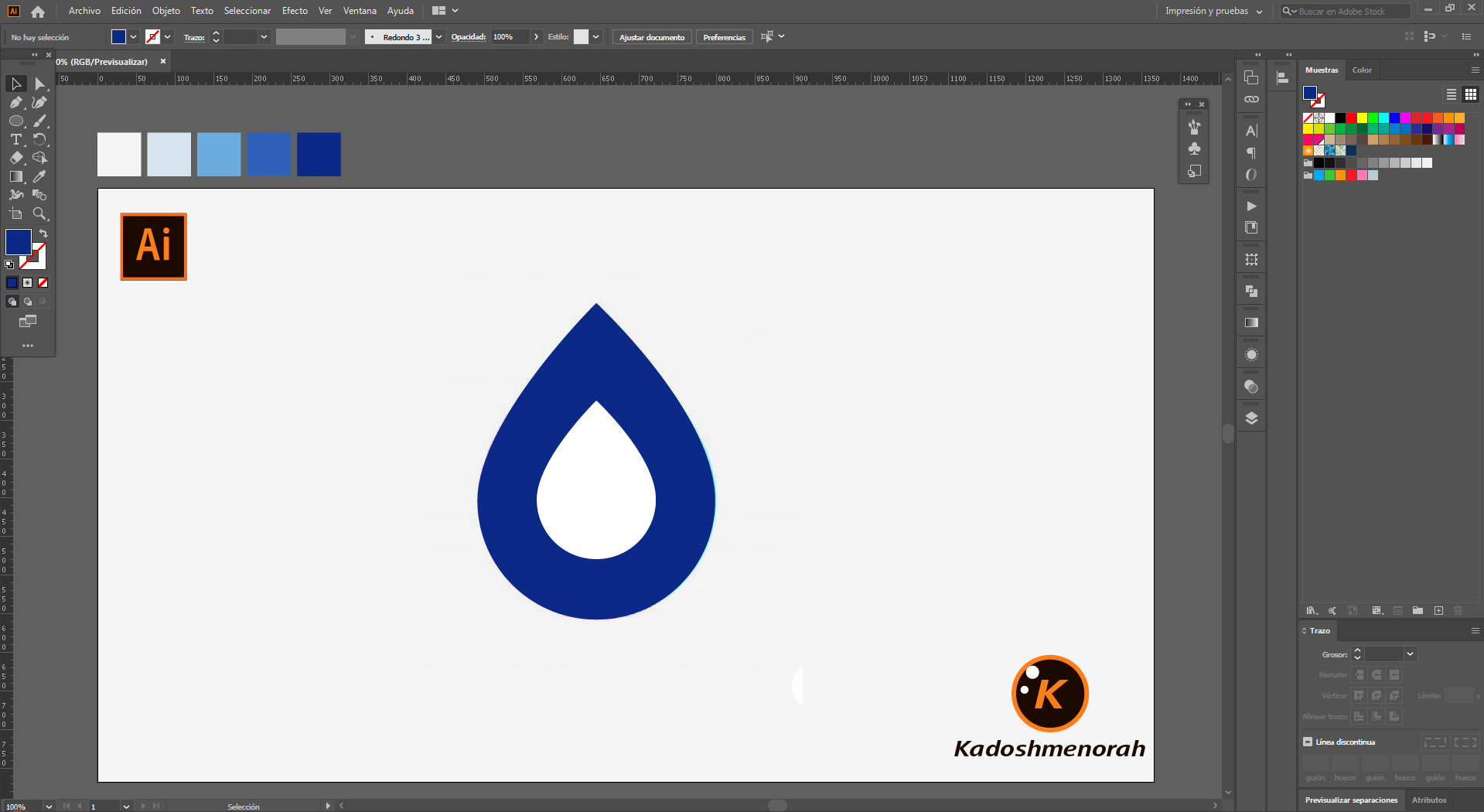
Task: Switch to the Atributos tab
Action: point(1429,800)
